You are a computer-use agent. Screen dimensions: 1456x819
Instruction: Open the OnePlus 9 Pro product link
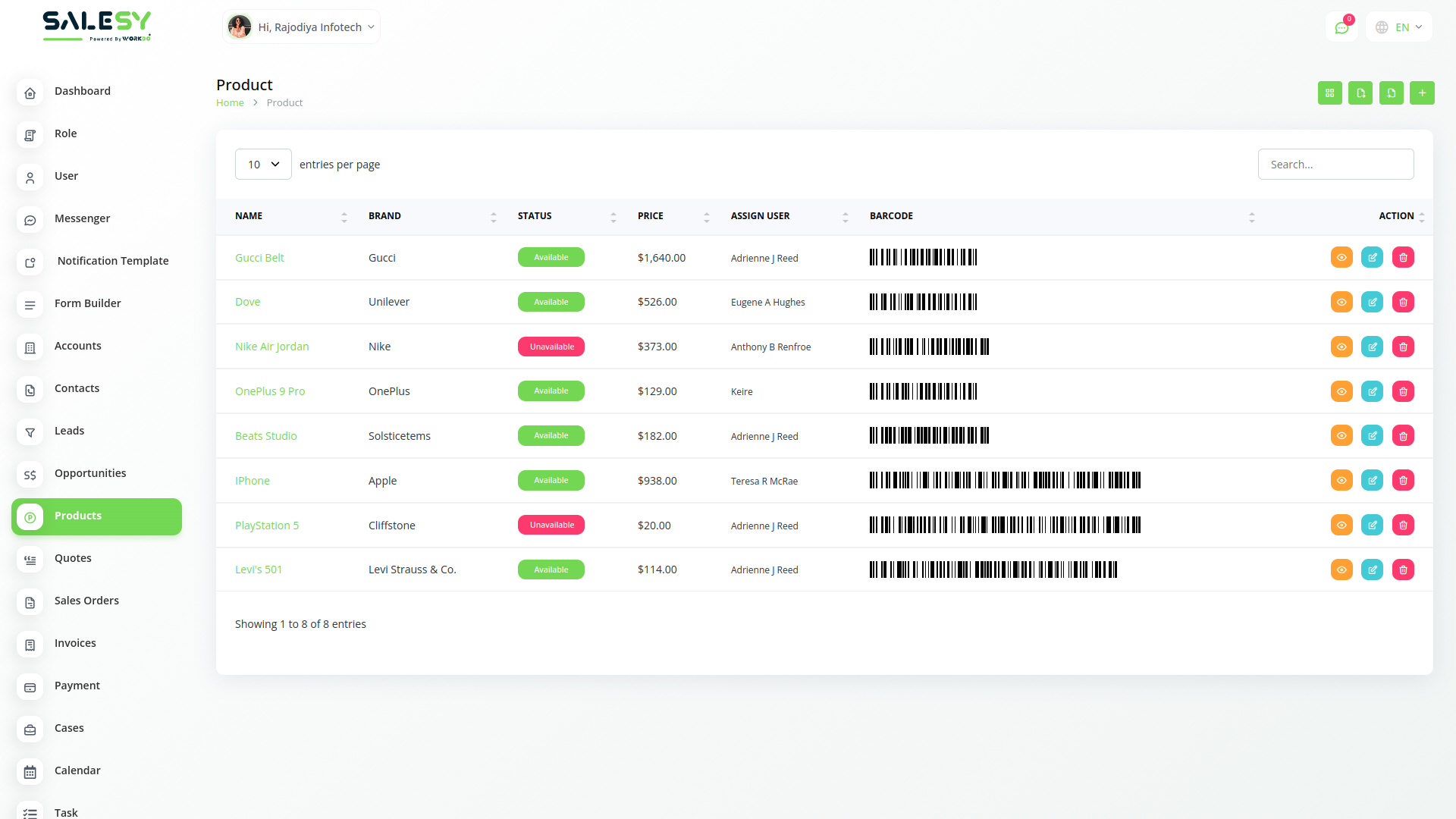[269, 391]
